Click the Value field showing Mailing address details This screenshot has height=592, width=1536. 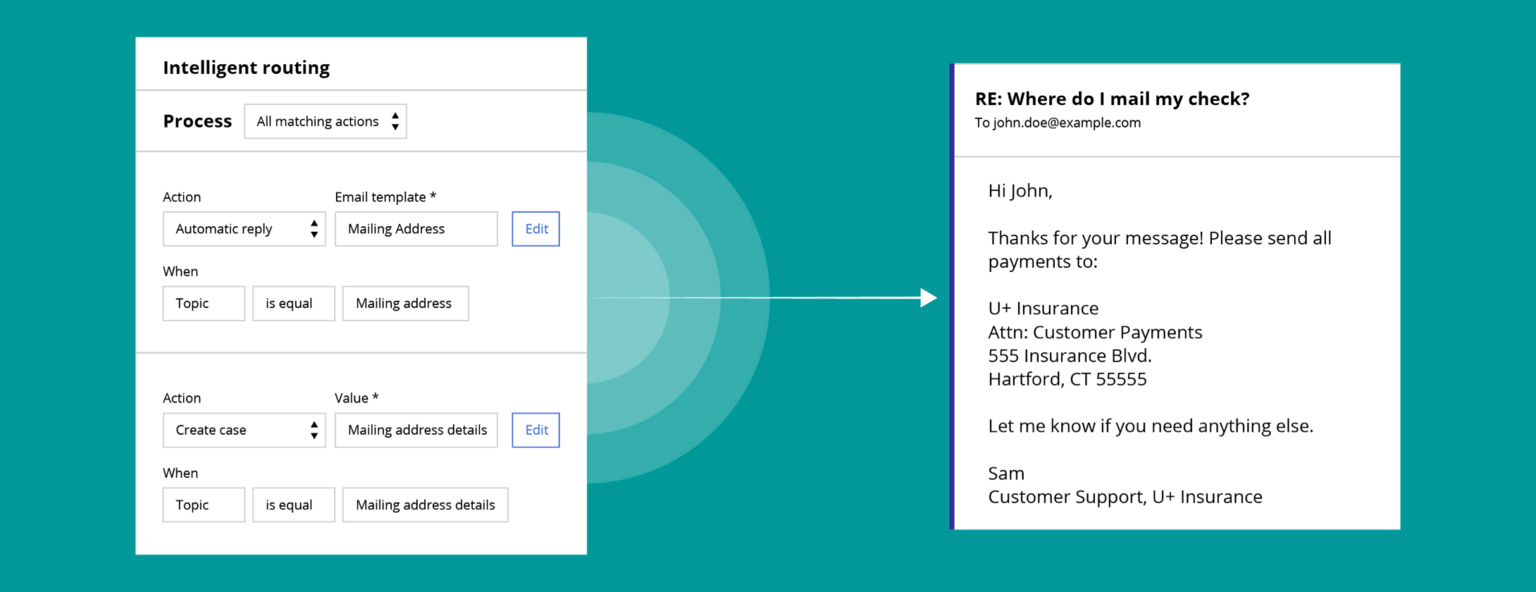(416, 430)
